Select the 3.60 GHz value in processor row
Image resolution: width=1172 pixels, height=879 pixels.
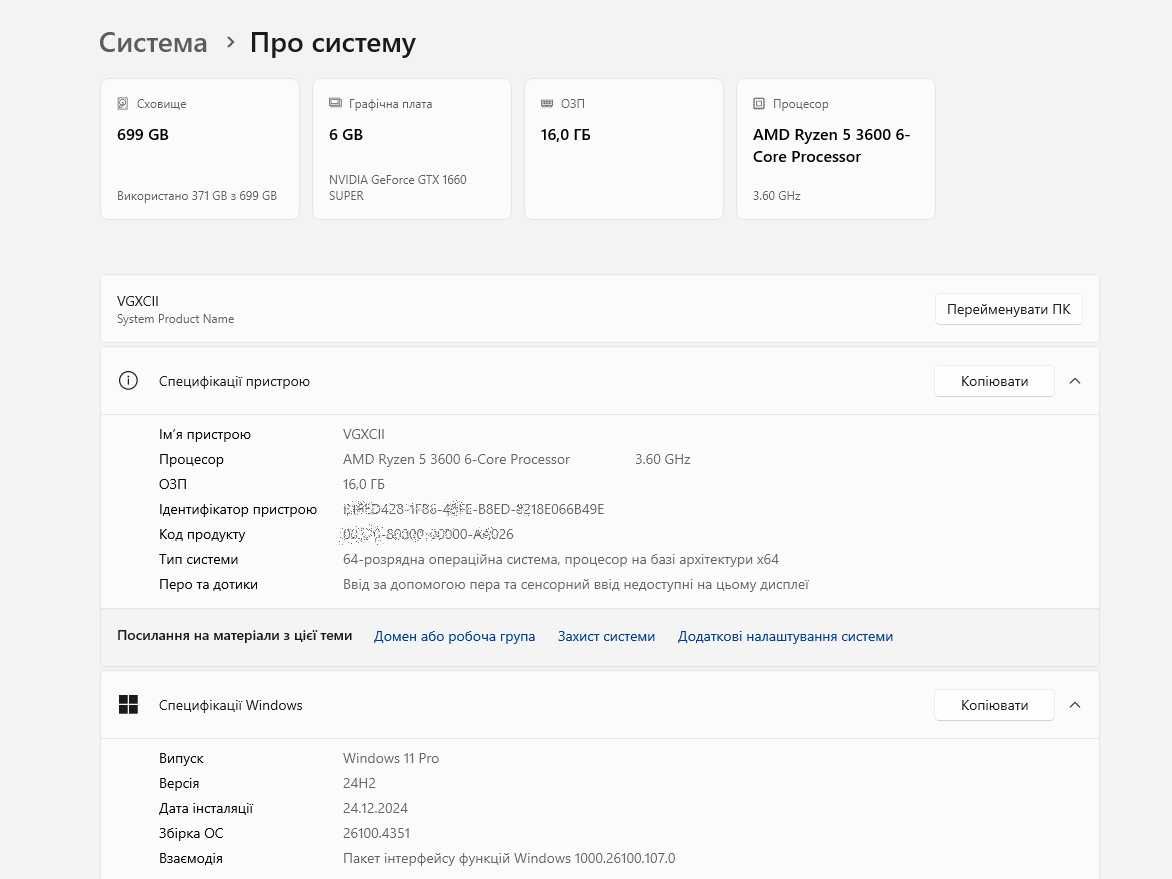tap(663, 459)
